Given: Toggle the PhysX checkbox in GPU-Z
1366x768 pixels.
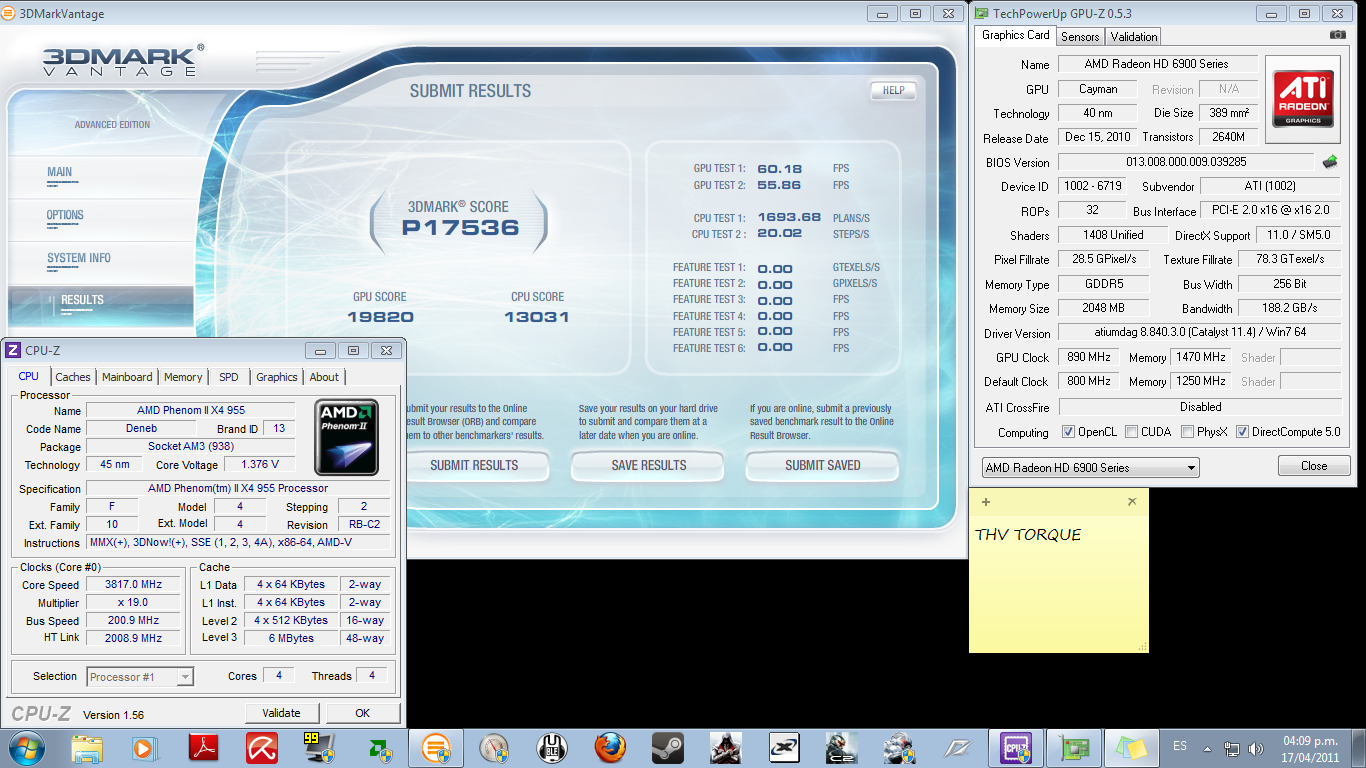Looking at the screenshot, I should [1187, 432].
